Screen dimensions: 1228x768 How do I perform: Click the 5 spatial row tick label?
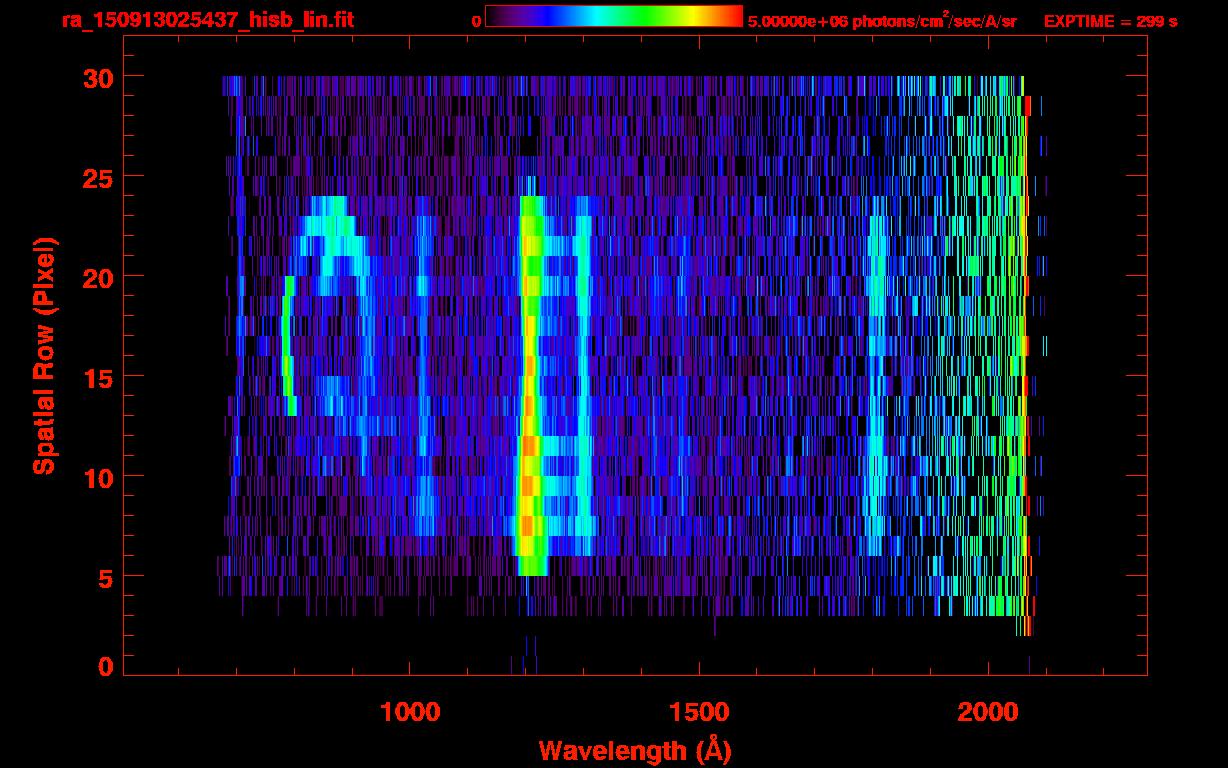[x=105, y=577]
